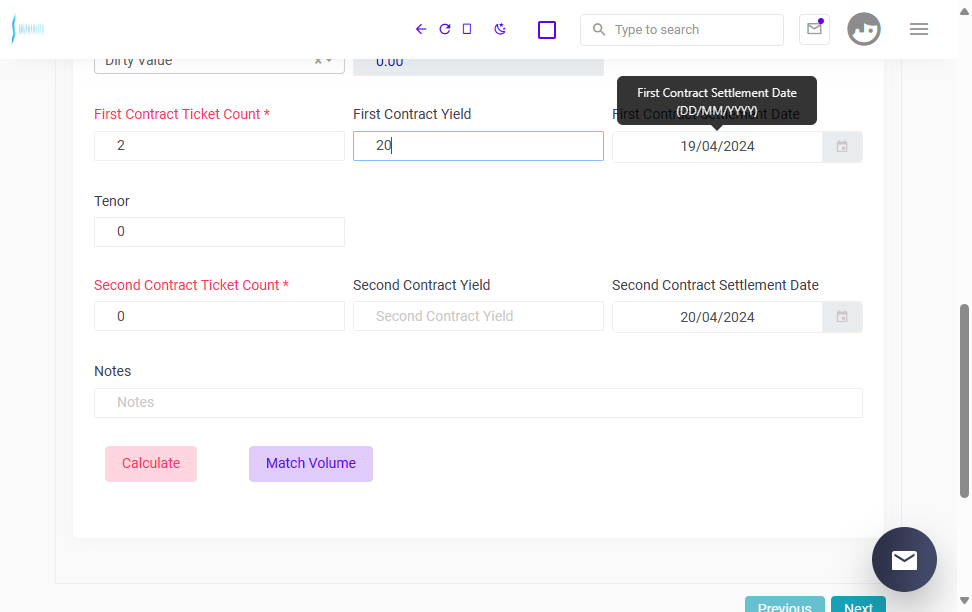Open the mail notifications icon in header
Screen dimensions: 972x612
coord(815,29)
